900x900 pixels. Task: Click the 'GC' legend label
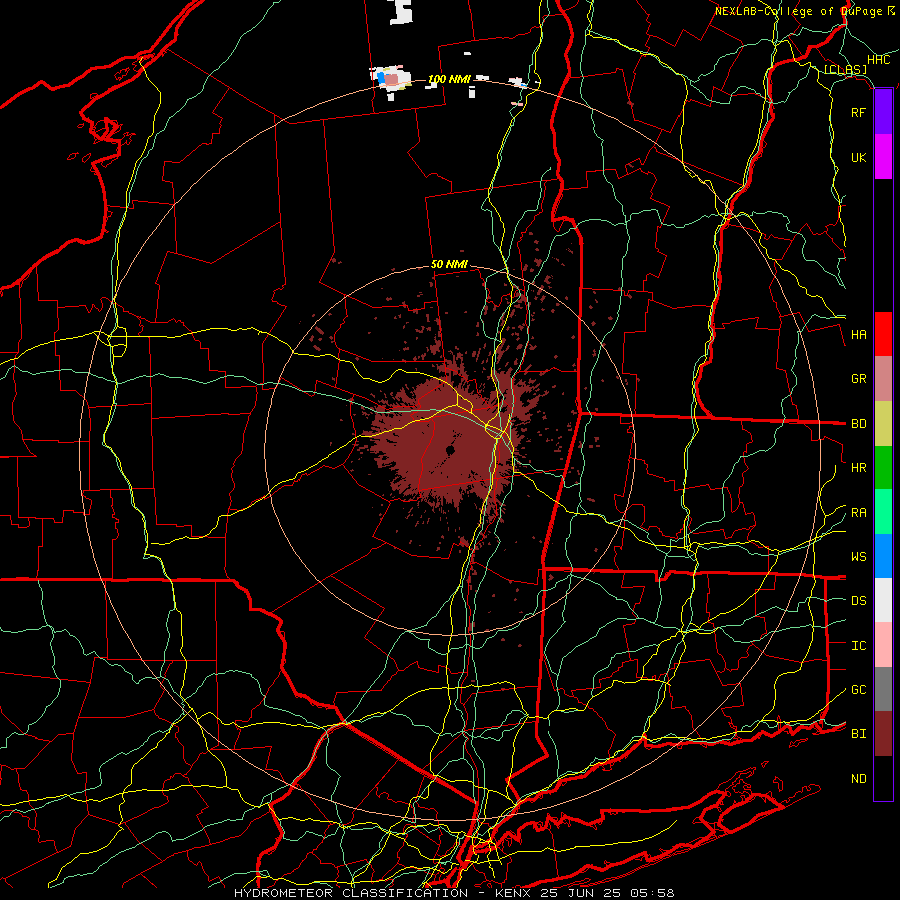(859, 690)
